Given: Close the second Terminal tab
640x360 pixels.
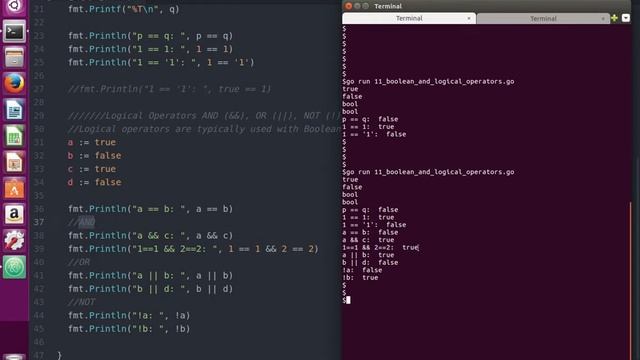Looking at the screenshot, I should [x=603, y=18].
